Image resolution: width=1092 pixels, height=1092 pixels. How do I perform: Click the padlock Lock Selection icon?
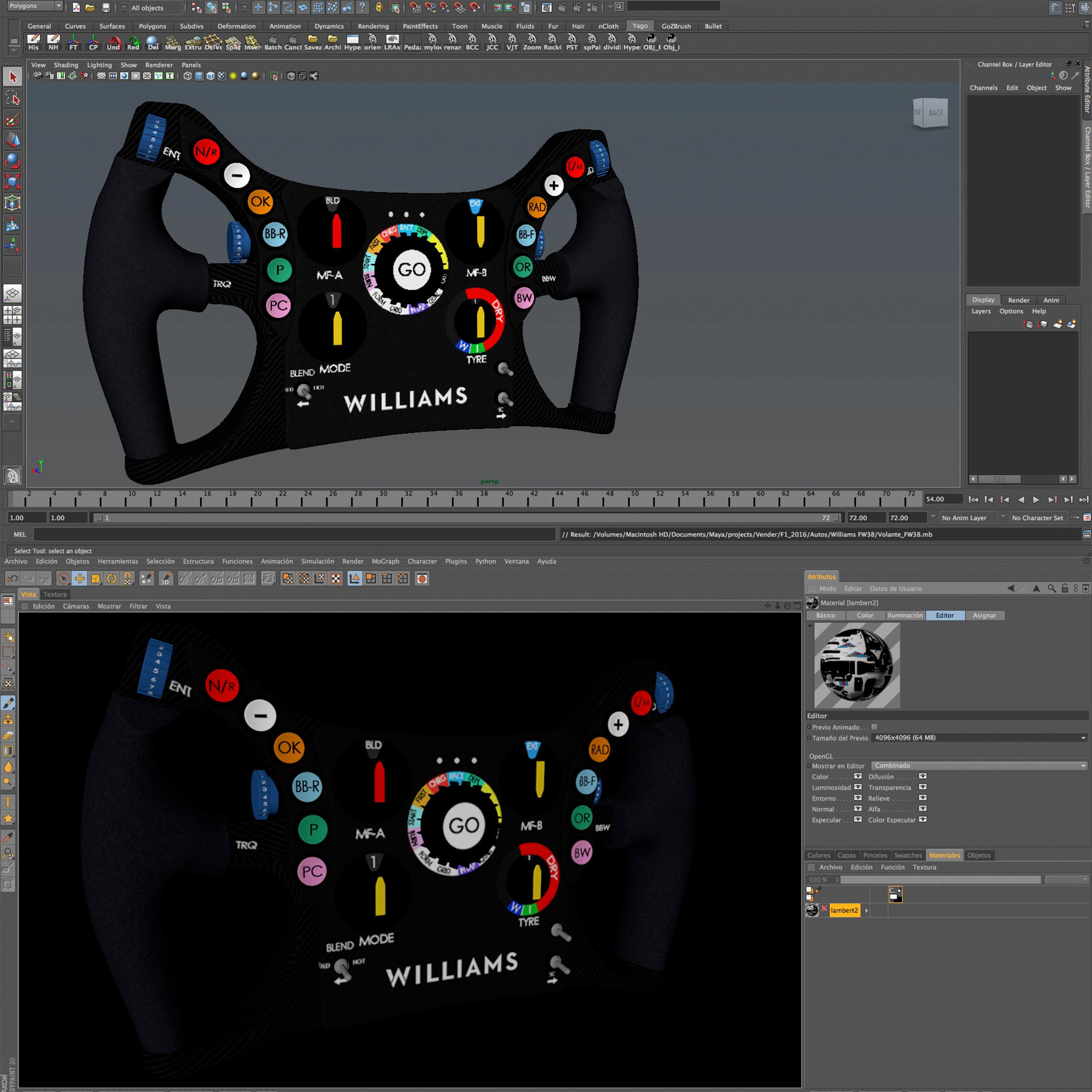tap(379, 7)
